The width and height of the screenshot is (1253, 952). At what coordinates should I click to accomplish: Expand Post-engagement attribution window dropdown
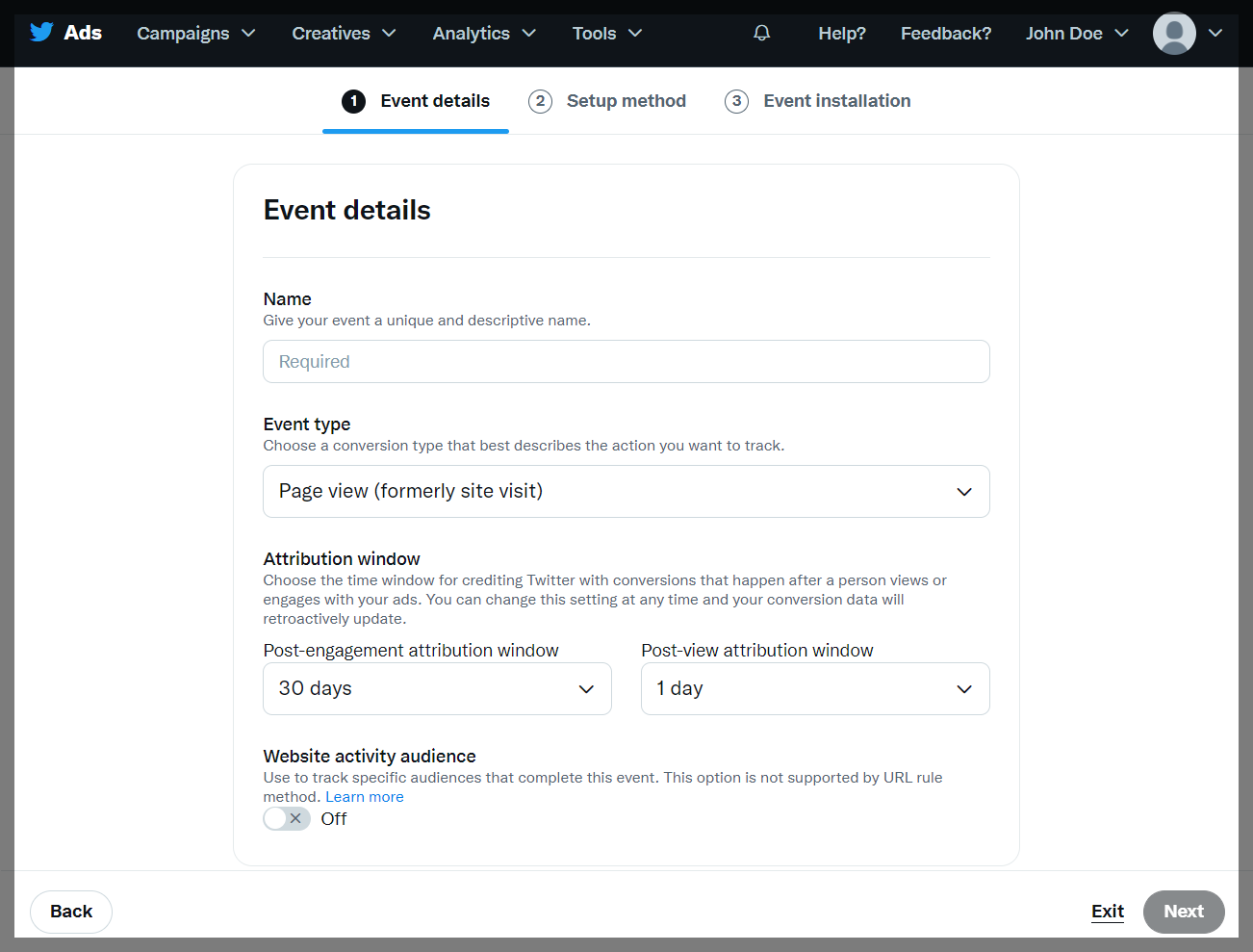(437, 689)
